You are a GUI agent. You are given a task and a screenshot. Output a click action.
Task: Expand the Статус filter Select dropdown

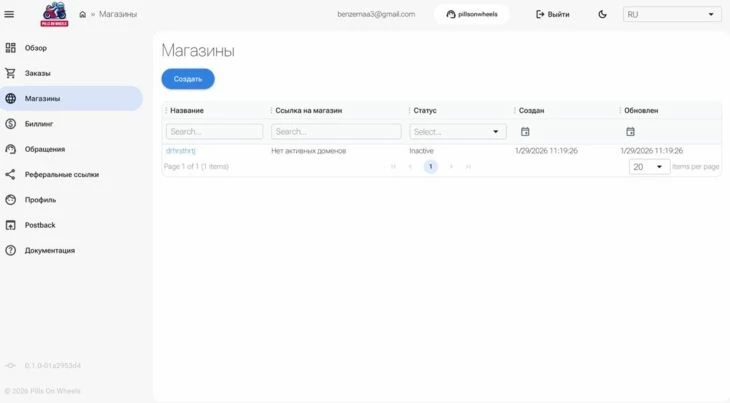(x=458, y=131)
